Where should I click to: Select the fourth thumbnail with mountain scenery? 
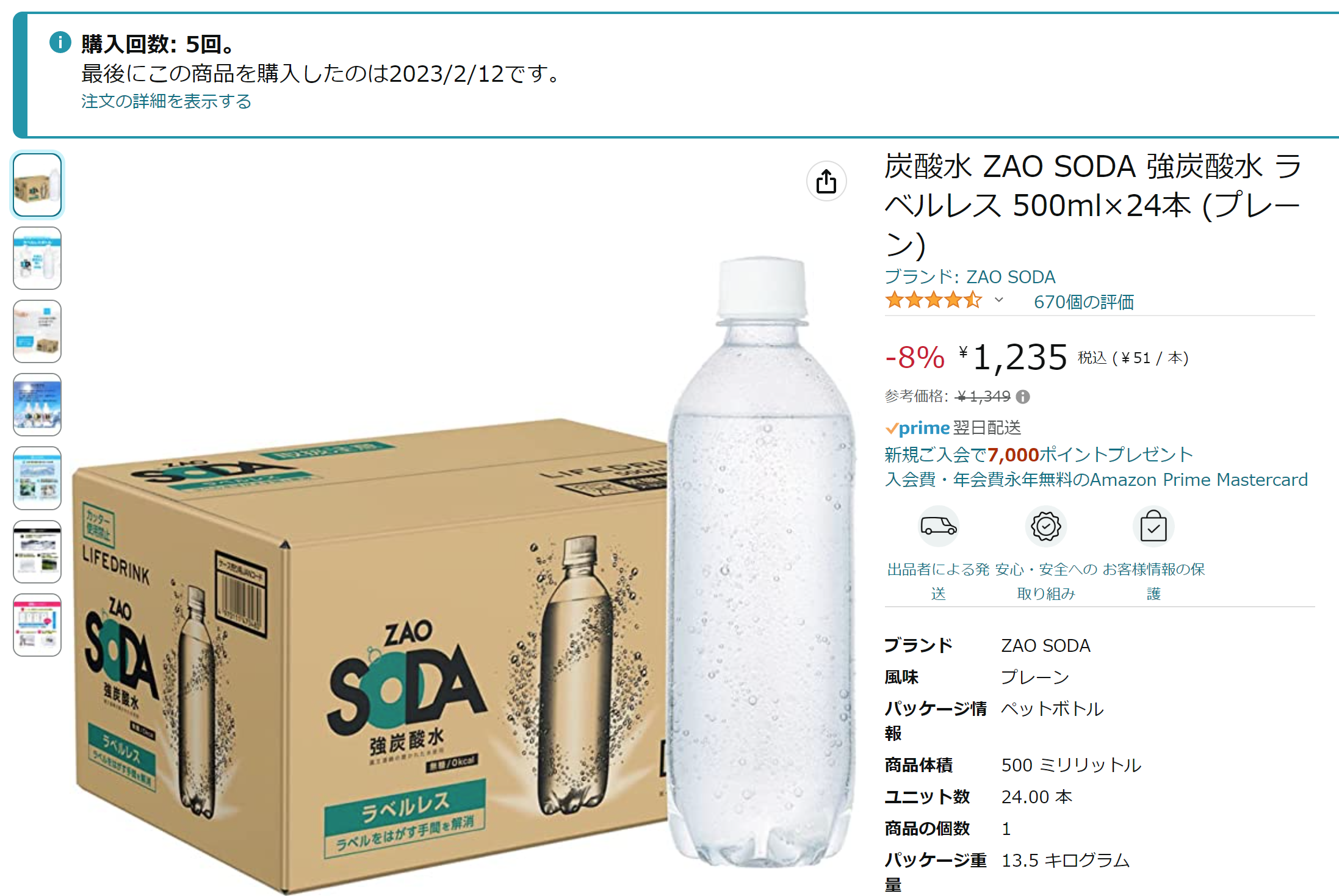tap(37, 405)
